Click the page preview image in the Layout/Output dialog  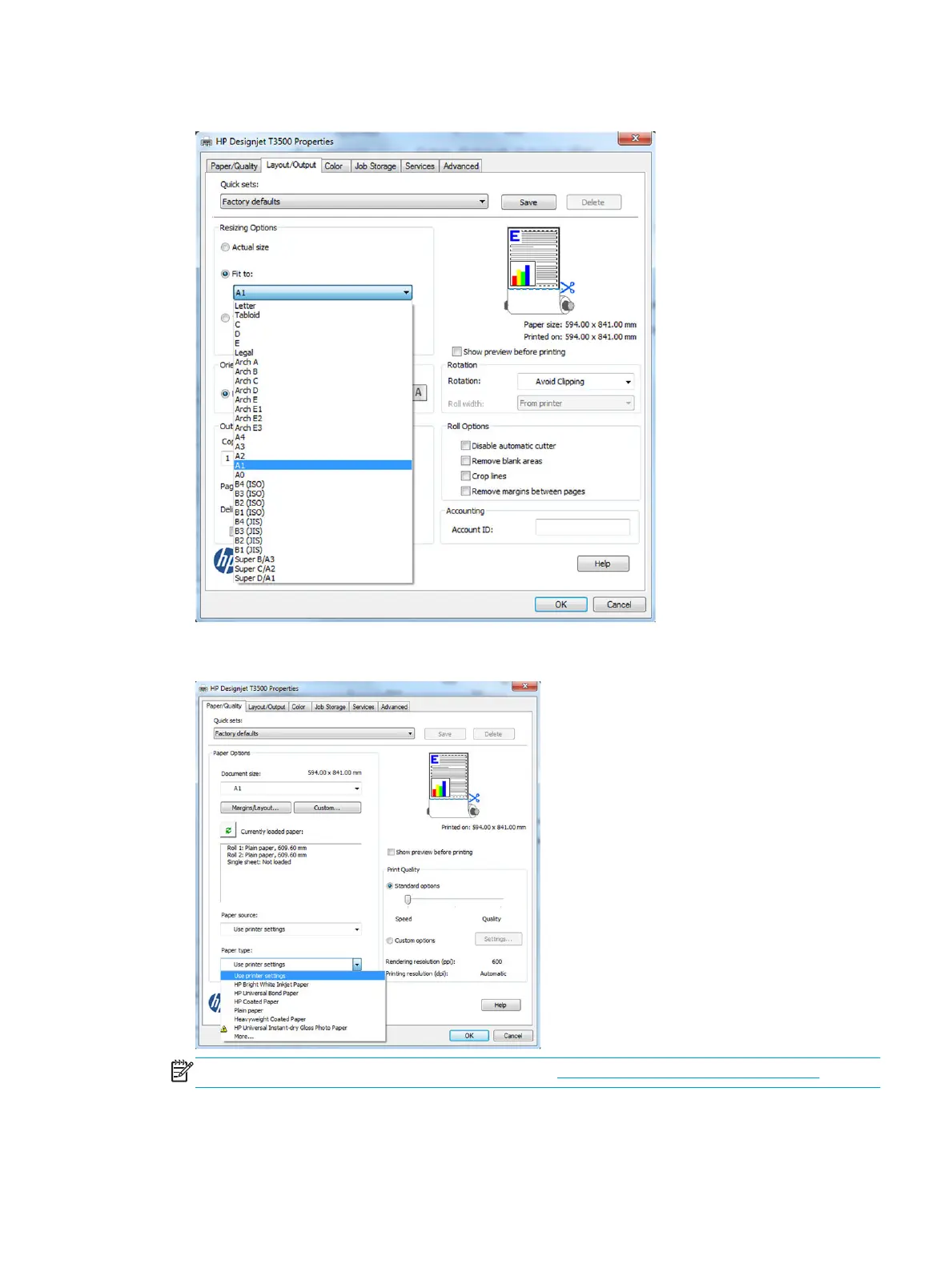(540, 270)
